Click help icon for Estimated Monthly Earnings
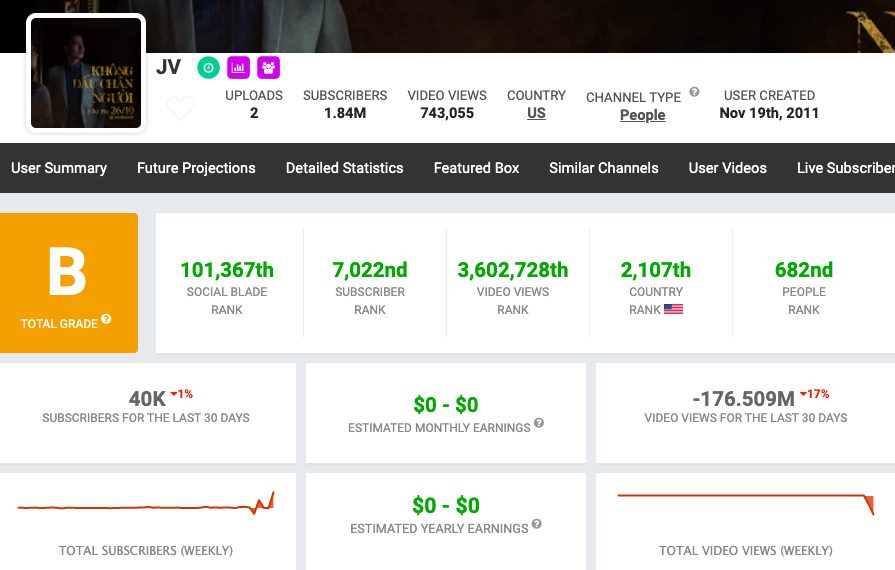 coord(539,424)
